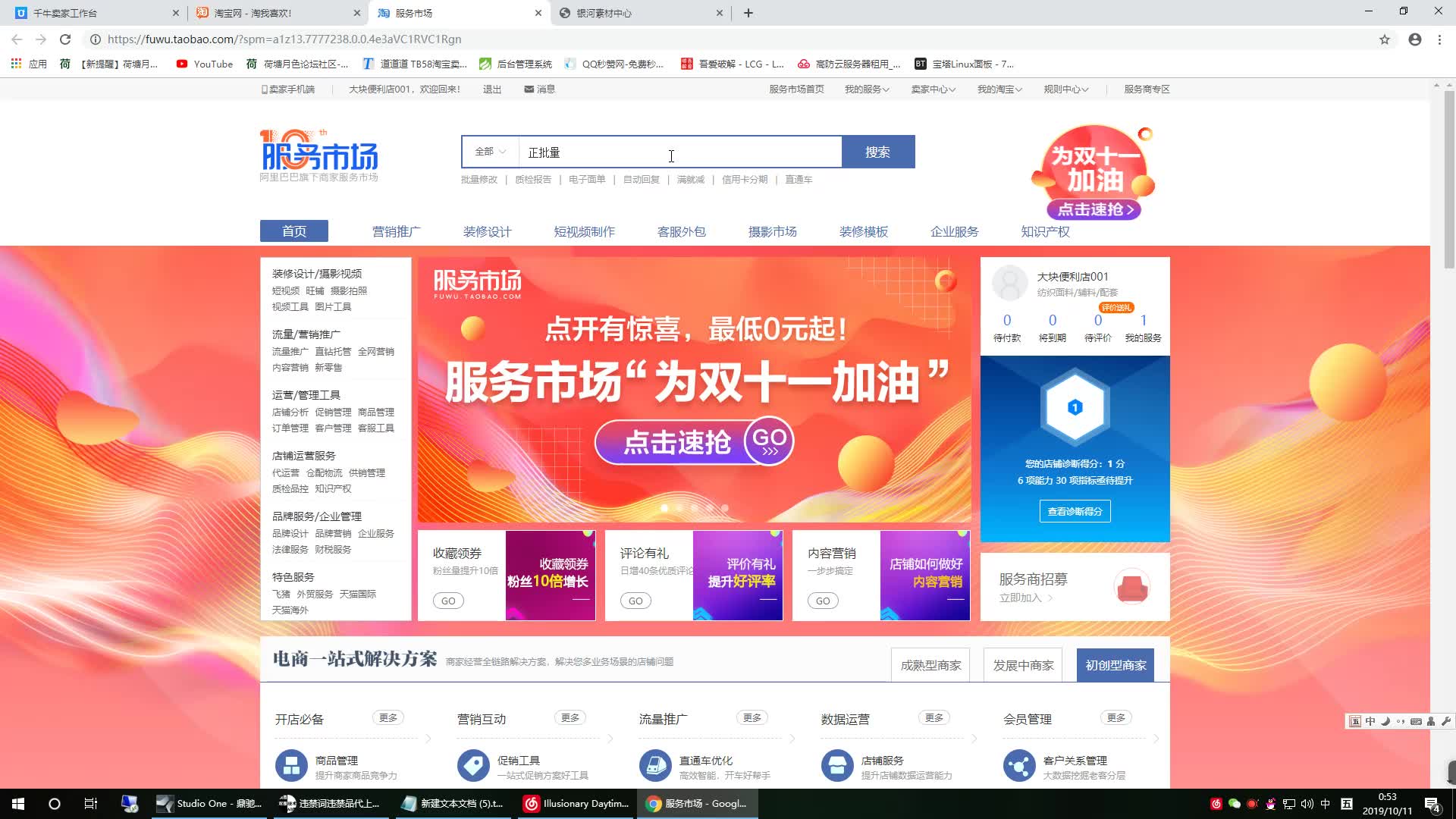Expand the 卖家中心 dropdown menu
Screen dimensions: 1456x819
[x=933, y=89]
